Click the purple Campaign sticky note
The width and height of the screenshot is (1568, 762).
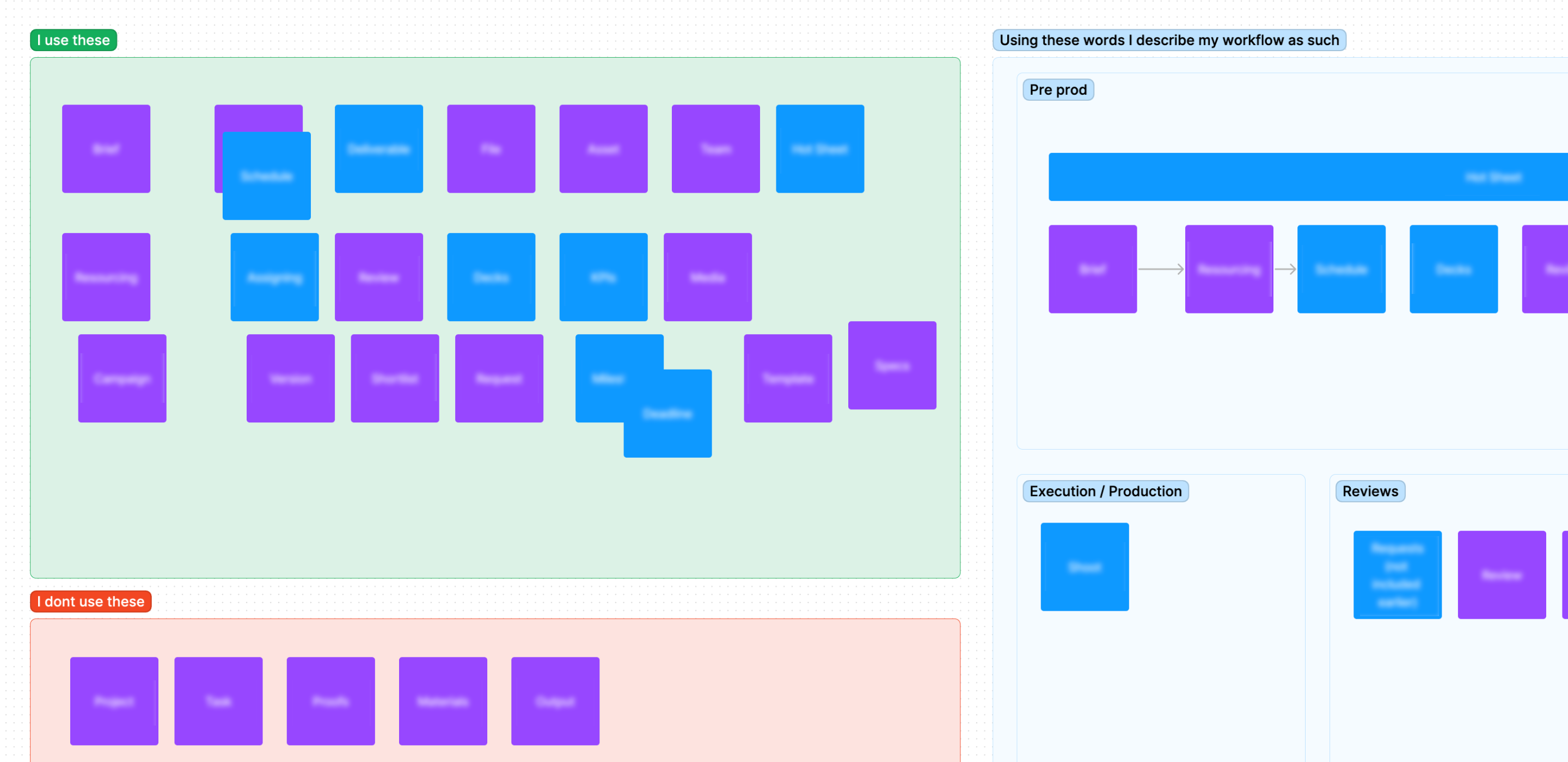click(x=122, y=379)
